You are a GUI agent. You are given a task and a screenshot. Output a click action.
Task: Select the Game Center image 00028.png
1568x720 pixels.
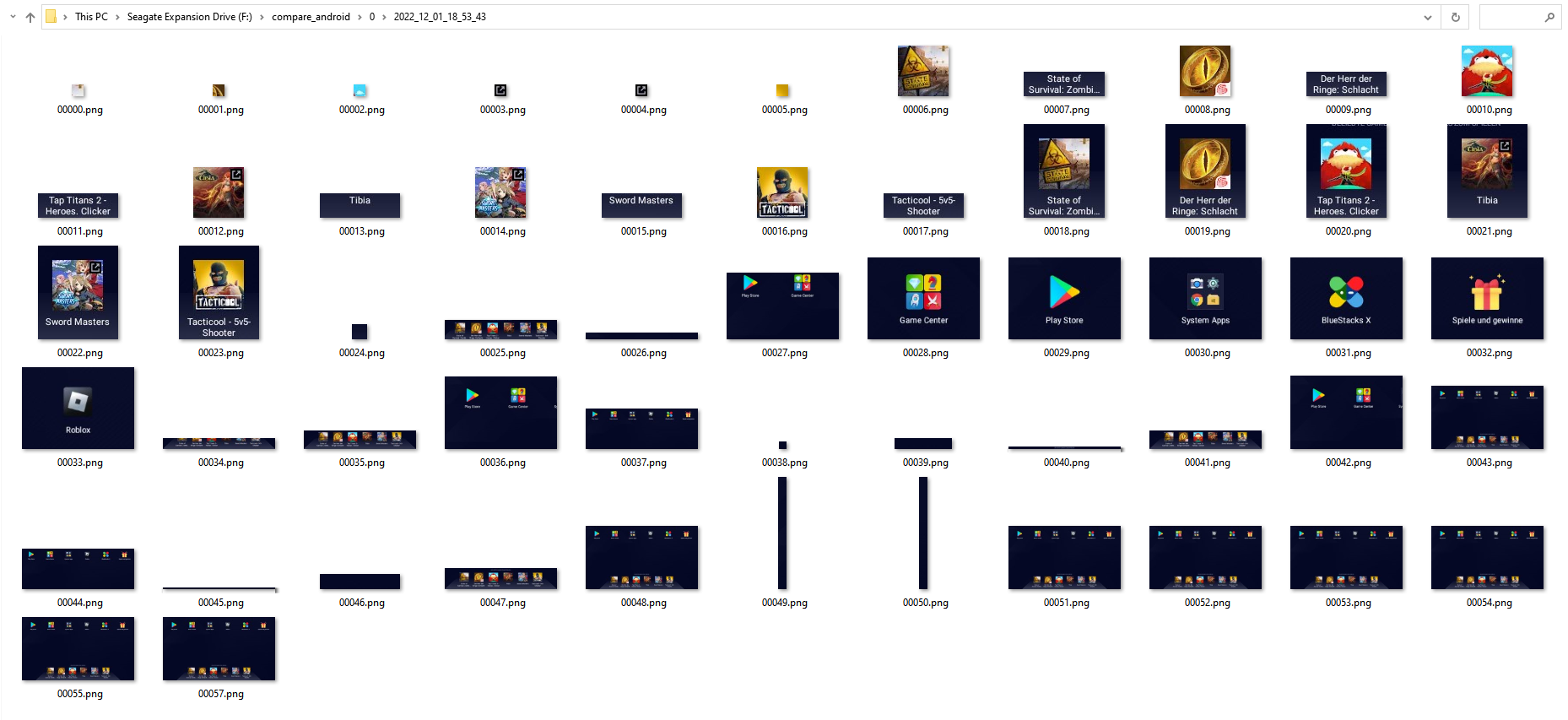923,298
